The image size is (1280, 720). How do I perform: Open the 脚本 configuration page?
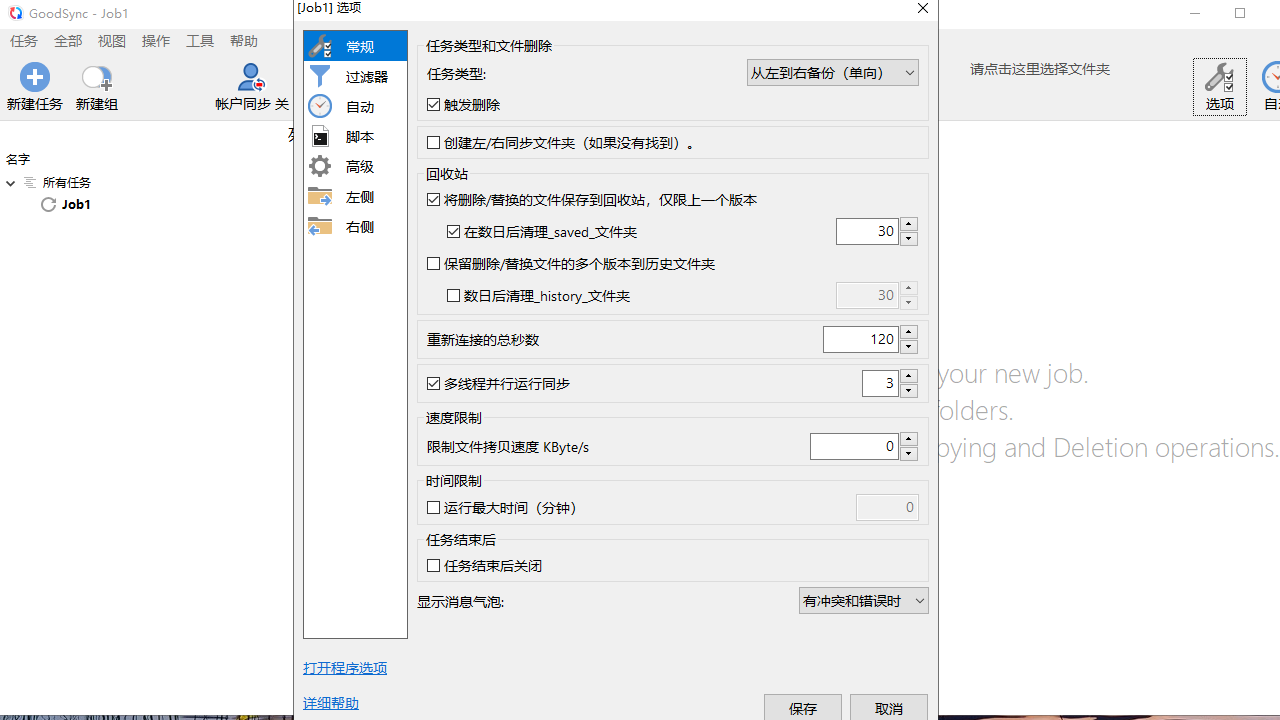[x=359, y=136]
